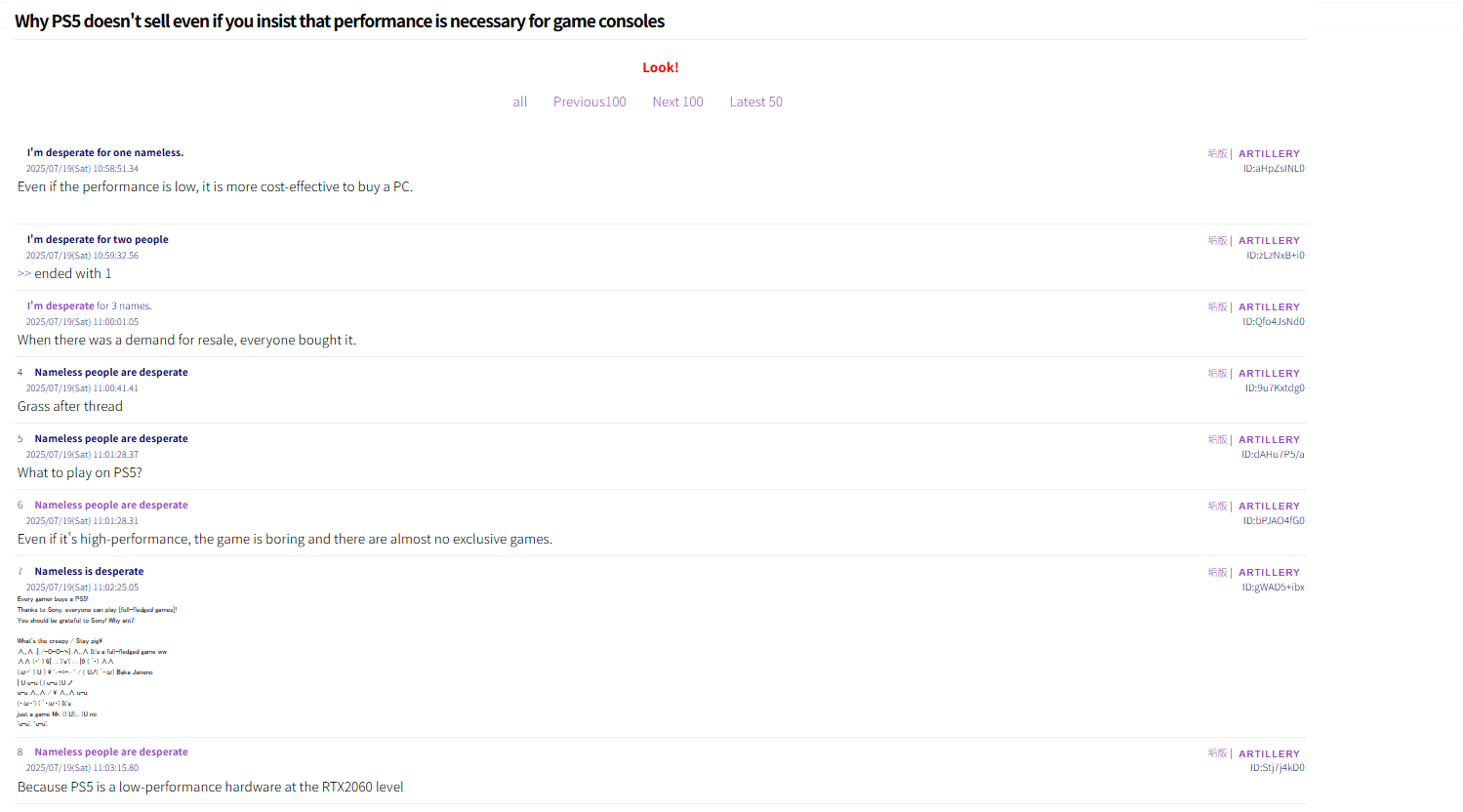The height and width of the screenshot is (812, 1463).
Task: Click timestamp "2025/07/19(Sat) 10:58:51.34"
Action: pyautogui.click(x=82, y=169)
